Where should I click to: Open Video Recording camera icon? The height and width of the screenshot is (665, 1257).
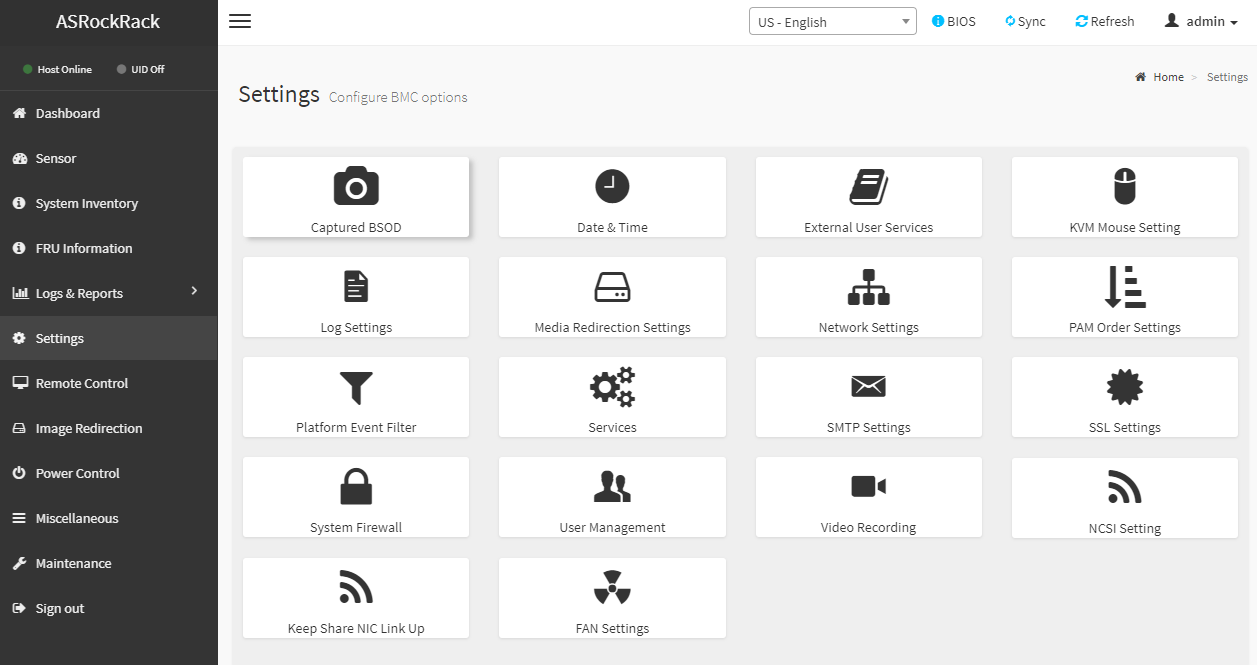tap(868, 487)
